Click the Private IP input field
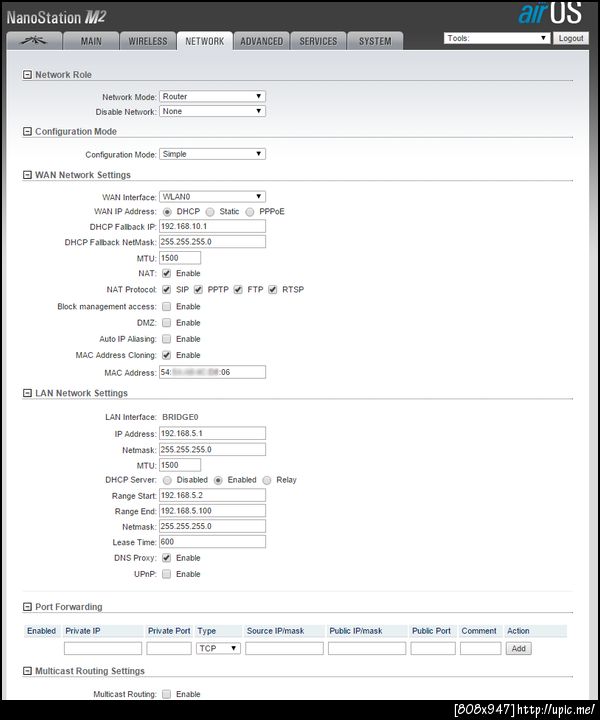Image resolution: width=600 pixels, height=720 pixels. coord(103,648)
